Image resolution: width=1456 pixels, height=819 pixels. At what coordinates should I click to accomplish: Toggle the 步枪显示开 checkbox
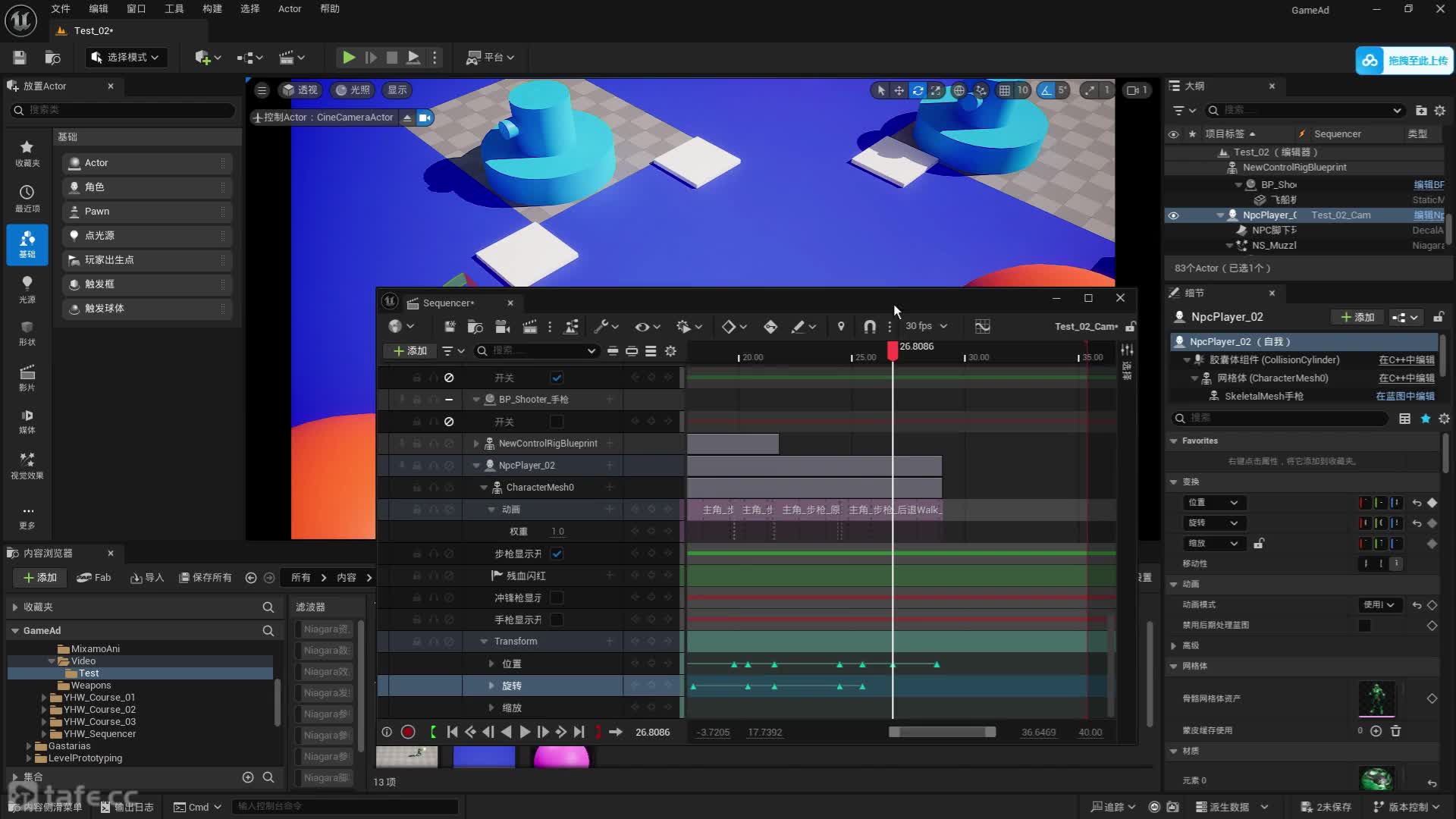[557, 554]
